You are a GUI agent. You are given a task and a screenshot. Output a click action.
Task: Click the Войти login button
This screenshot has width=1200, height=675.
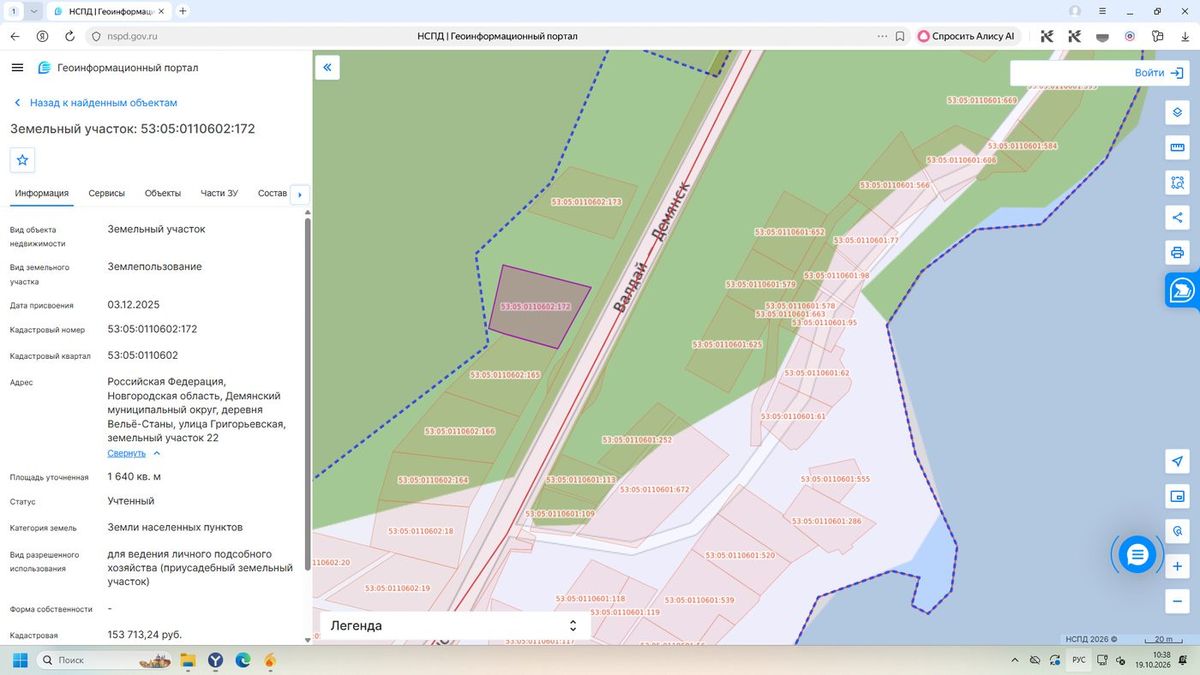pyautogui.click(x=1159, y=73)
